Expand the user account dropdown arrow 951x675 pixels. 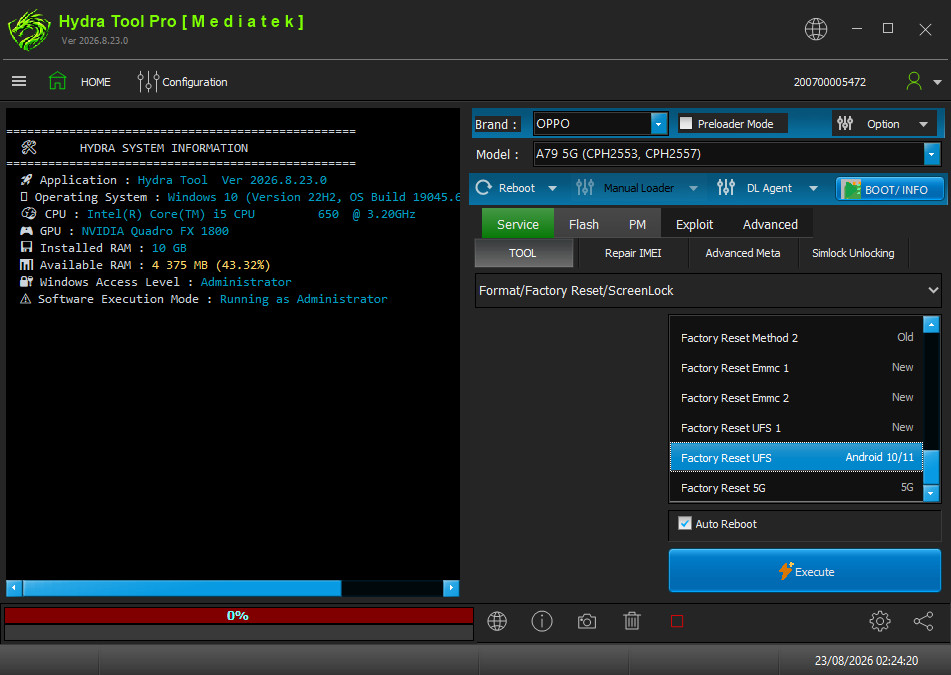coord(937,82)
